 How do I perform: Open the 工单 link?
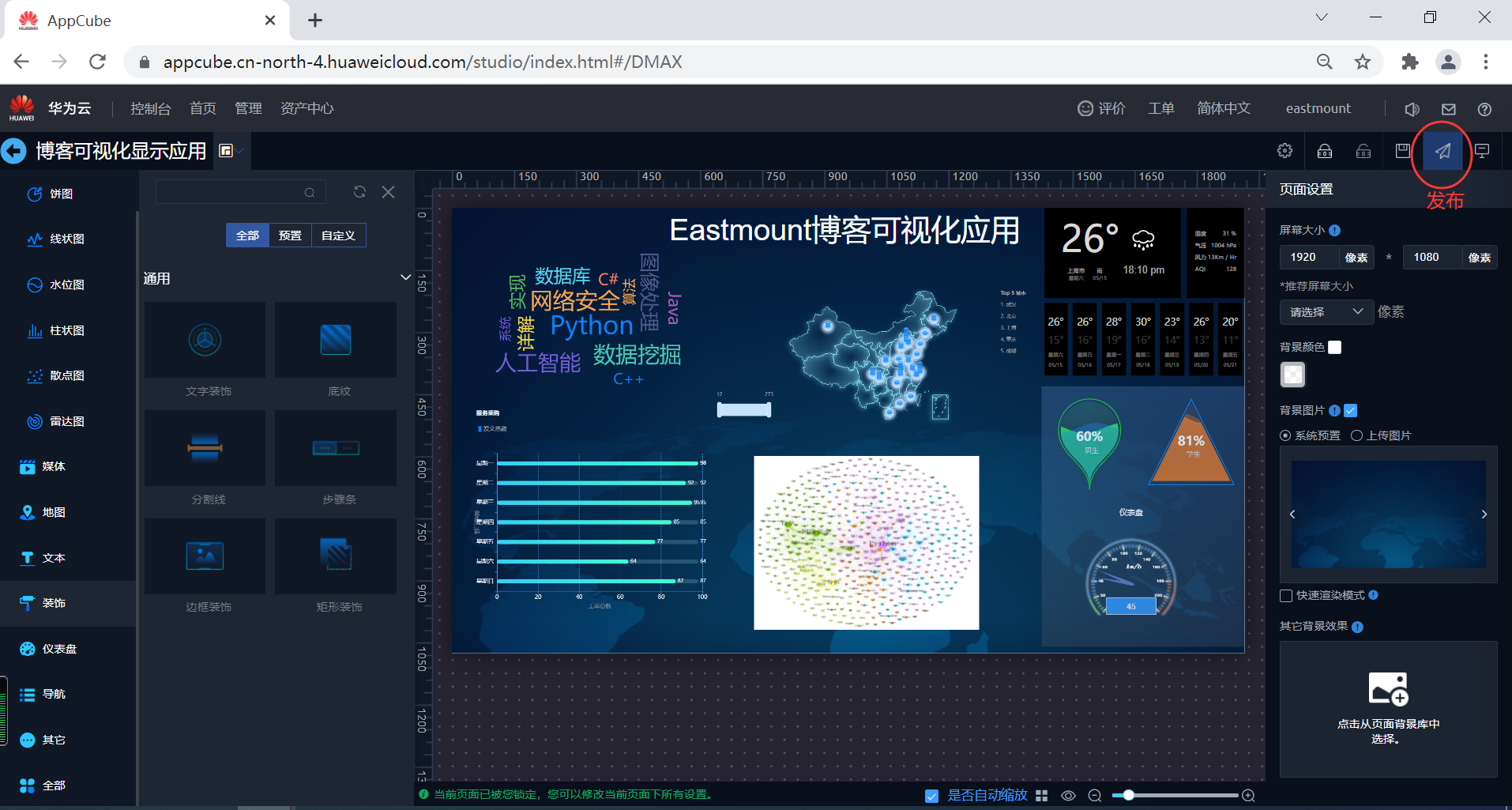coord(1161,108)
